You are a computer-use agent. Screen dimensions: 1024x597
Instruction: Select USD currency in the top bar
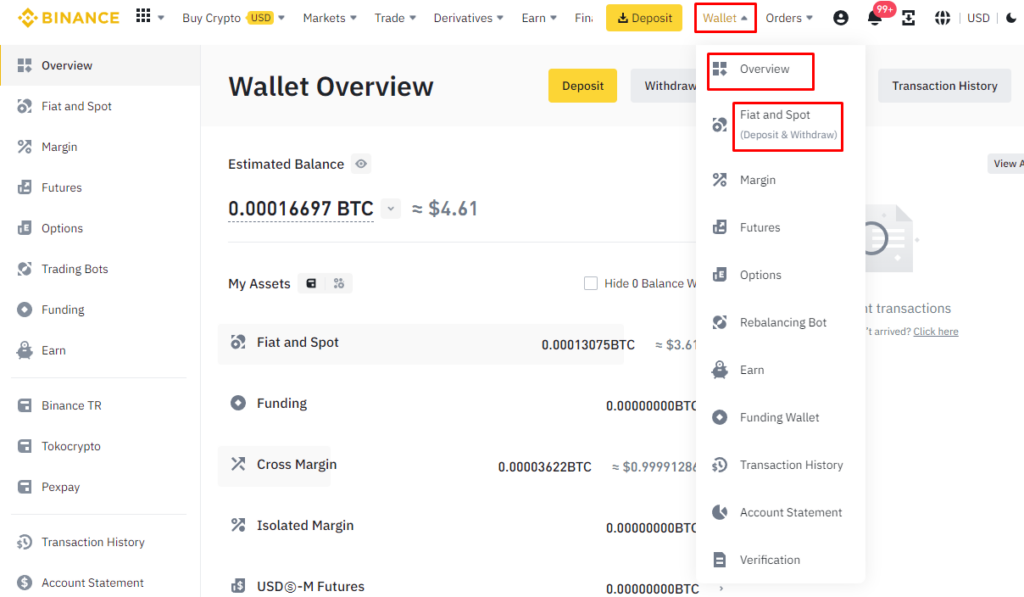pos(978,18)
